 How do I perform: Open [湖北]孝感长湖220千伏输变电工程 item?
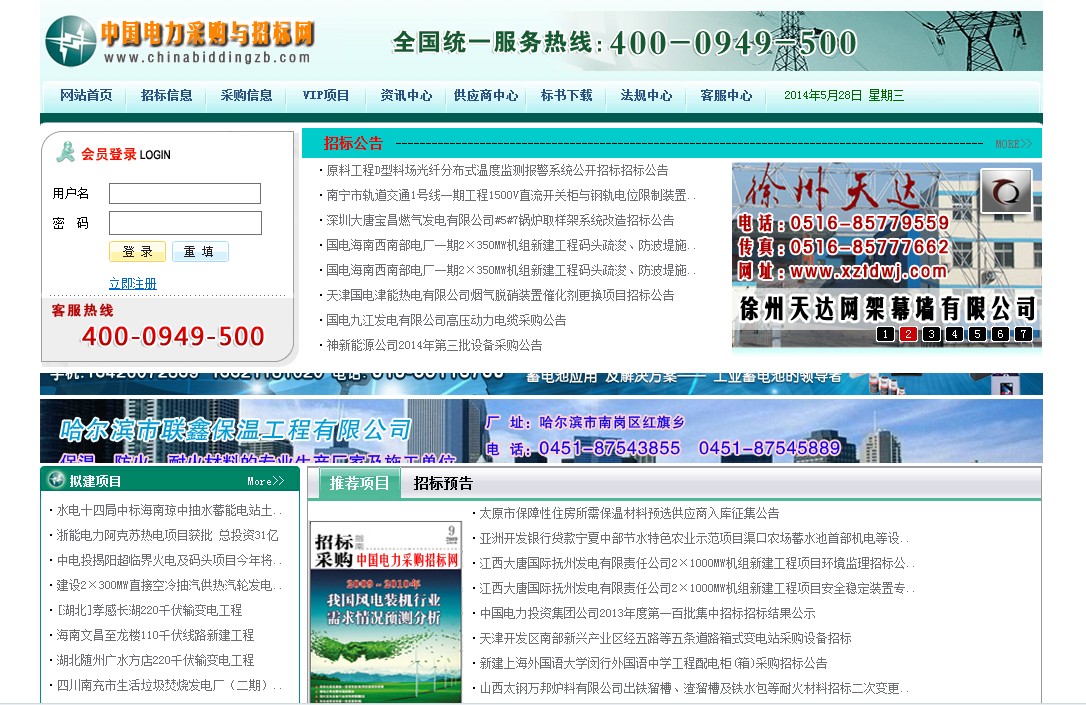point(149,610)
